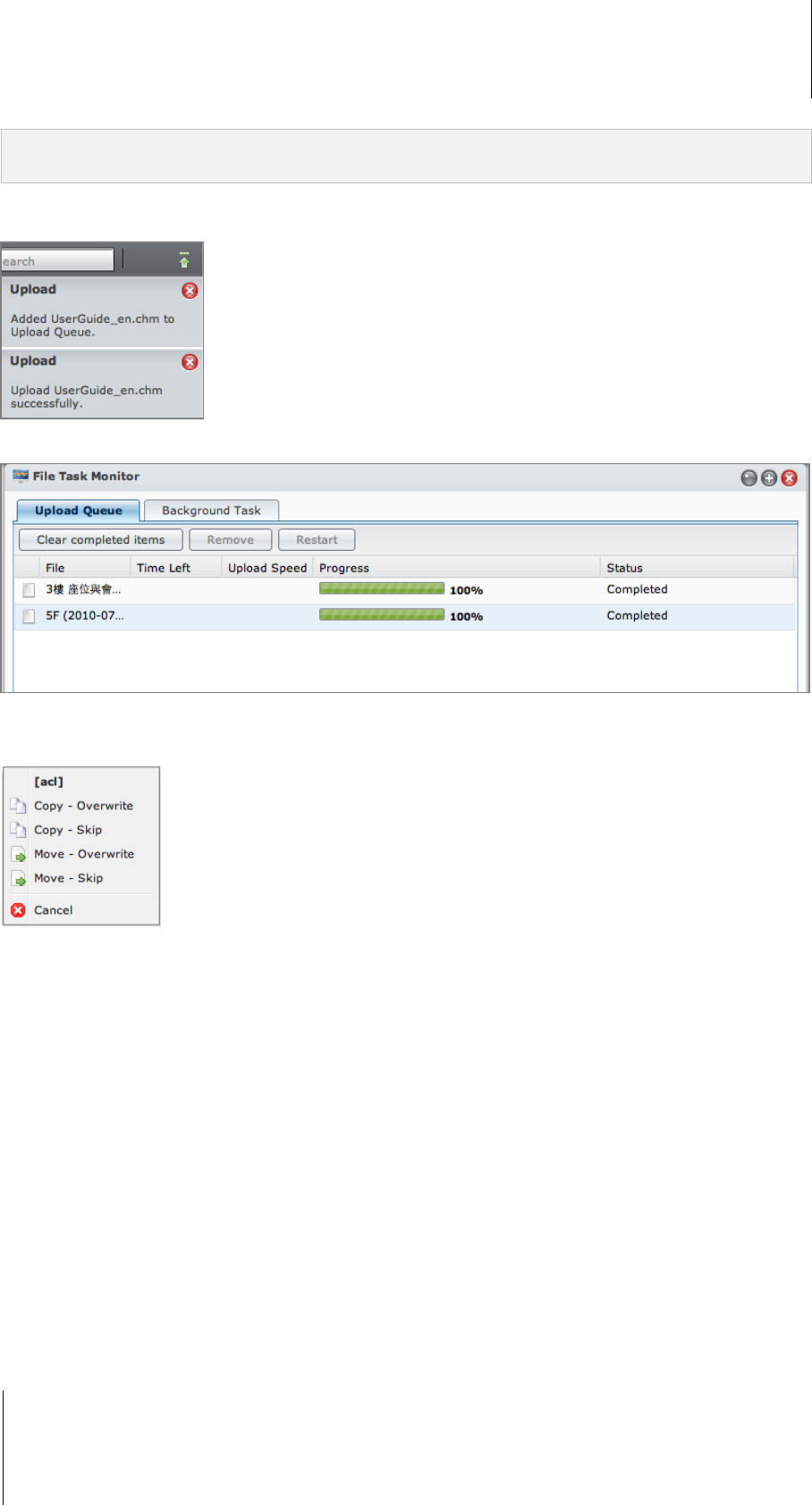The image size is (812, 1505).
Task: Switch to the Background Task tab
Action: (211, 511)
